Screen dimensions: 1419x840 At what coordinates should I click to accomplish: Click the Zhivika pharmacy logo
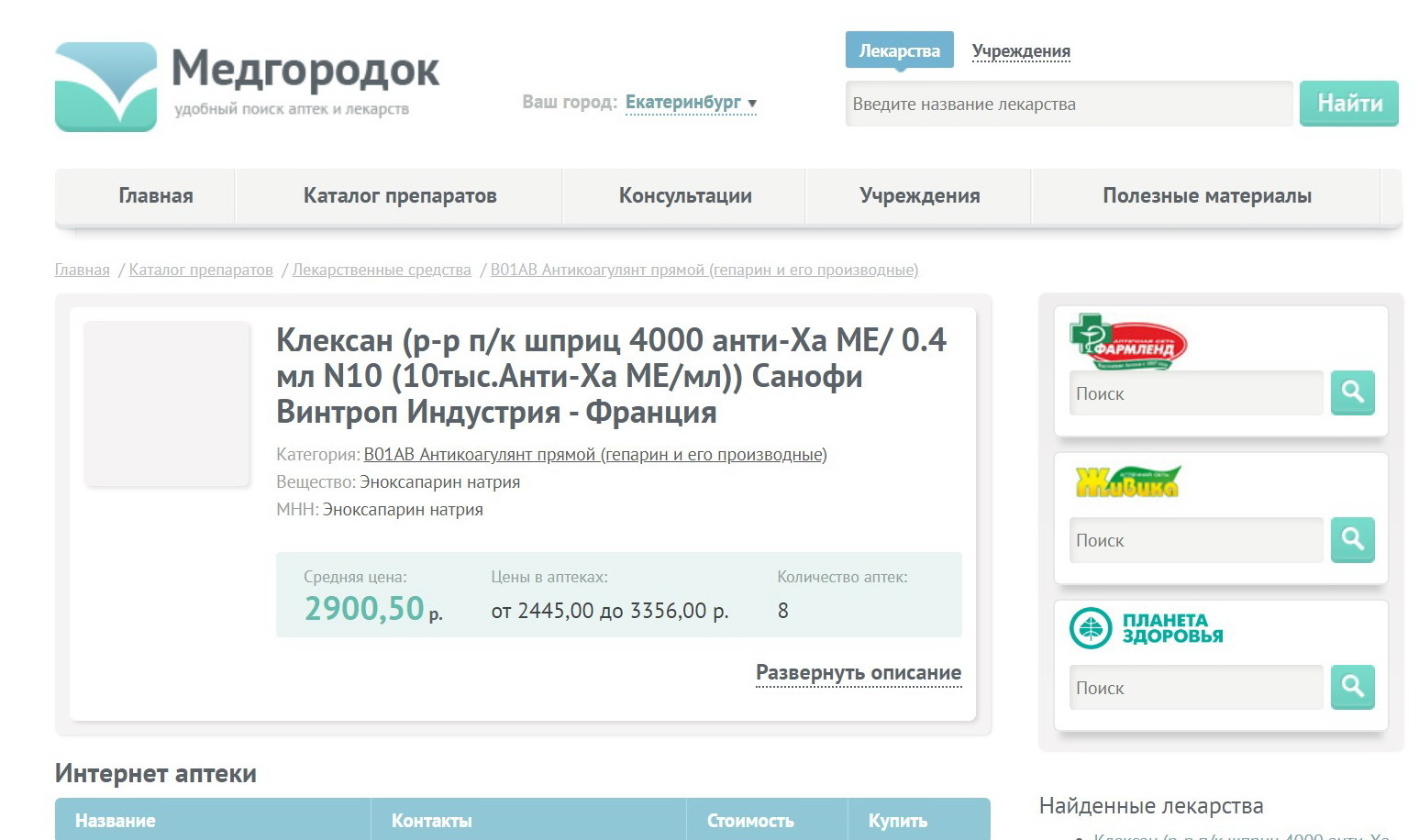(x=1126, y=482)
